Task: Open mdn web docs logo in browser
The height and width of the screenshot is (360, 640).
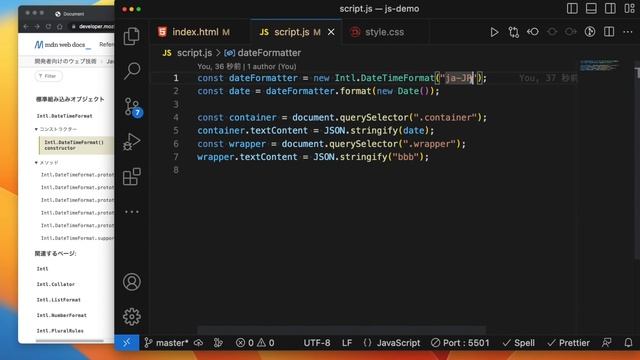Action: click(62, 44)
